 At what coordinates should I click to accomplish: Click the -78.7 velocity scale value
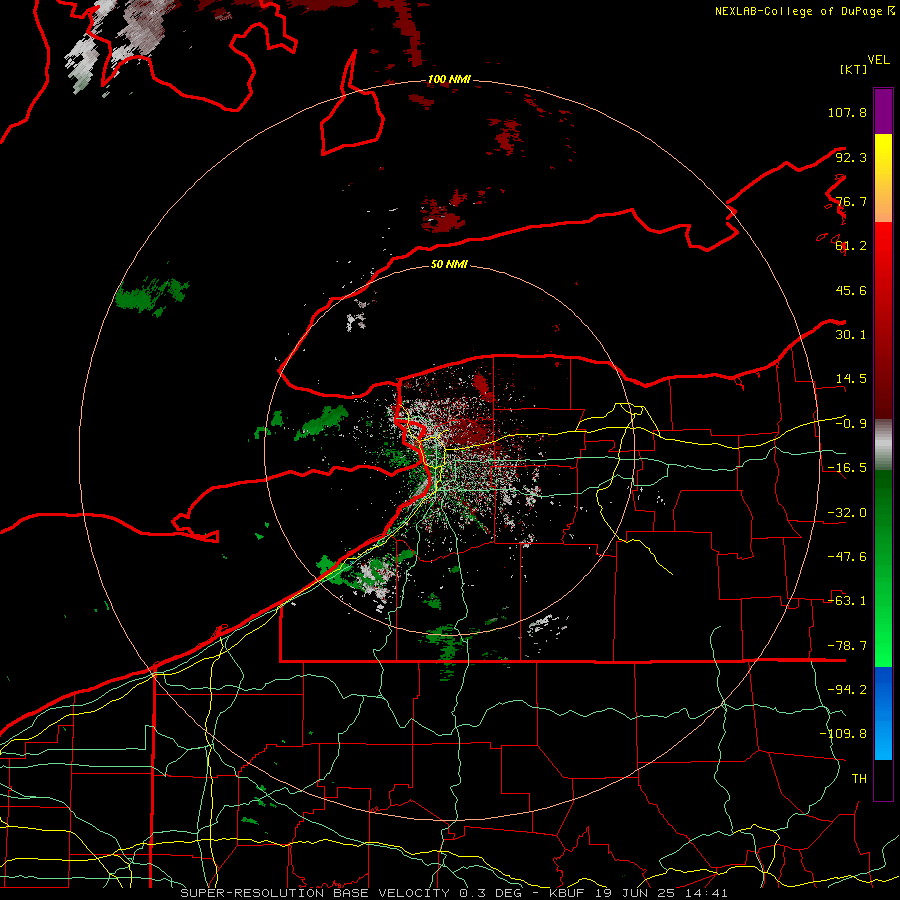click(x=847, y=646)
